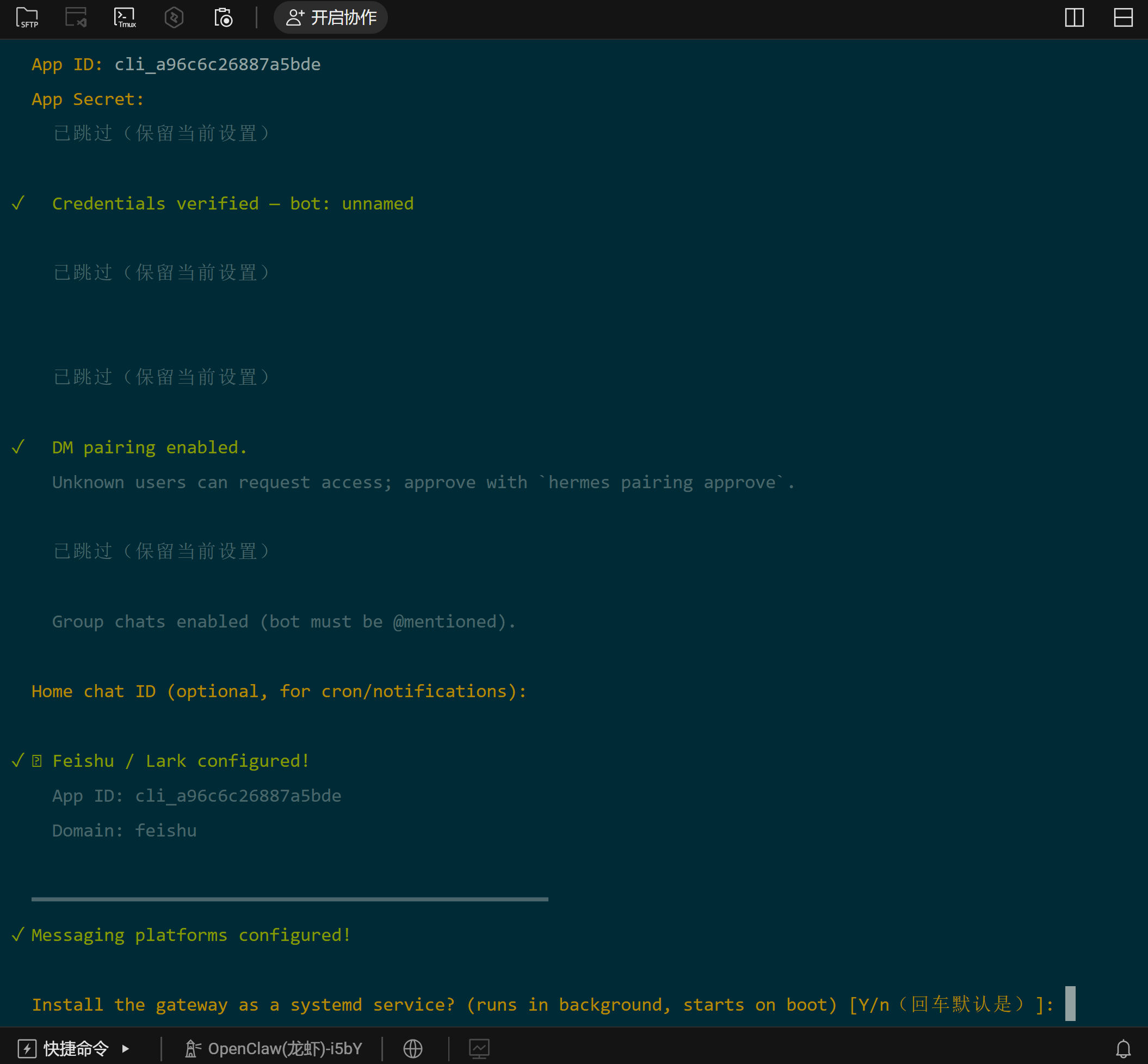The image size is (1148, 1064).
Task: Click the clipboard record icon
Action: pyautogui.click(x=223, y=17)
